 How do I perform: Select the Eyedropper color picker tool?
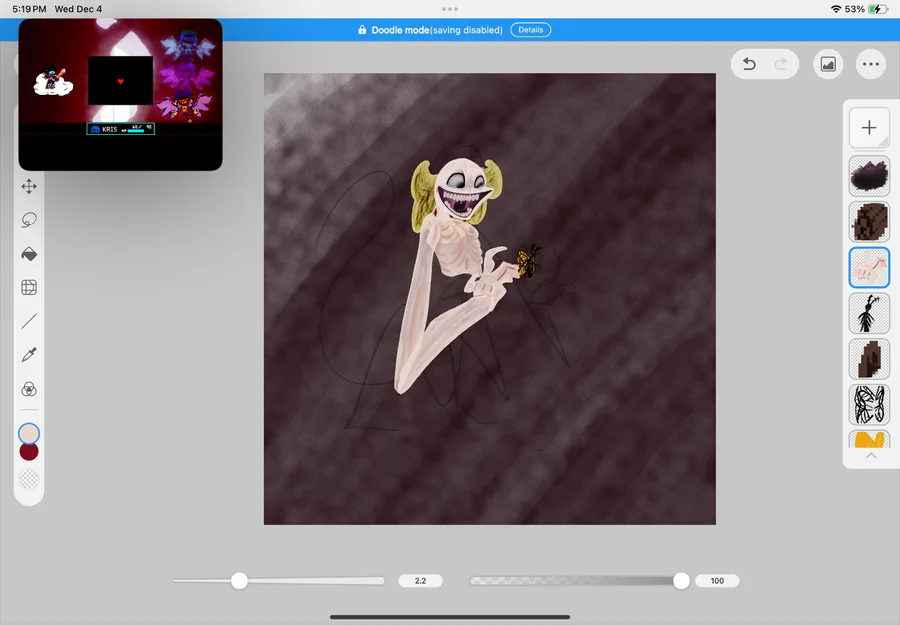pos(29,355)
